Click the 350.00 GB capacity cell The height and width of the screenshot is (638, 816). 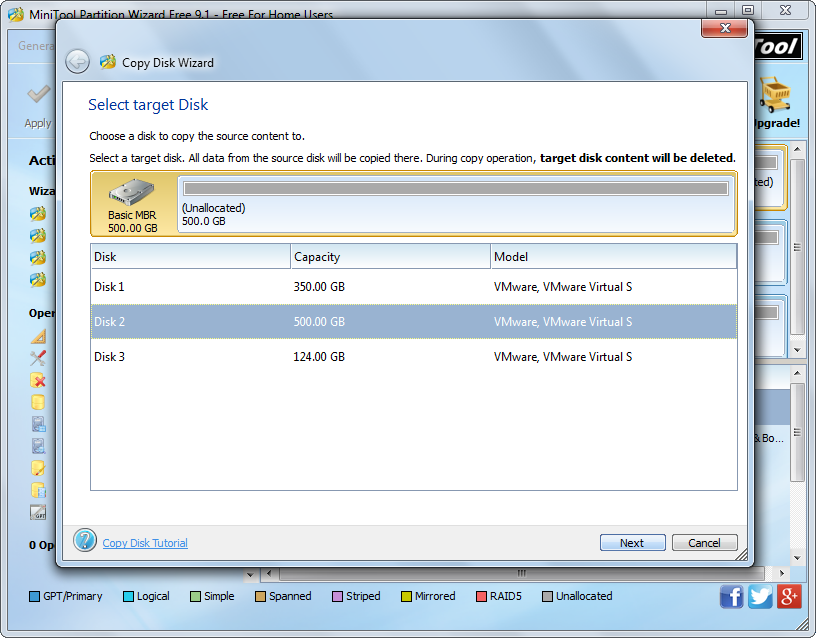pos(319,287)
